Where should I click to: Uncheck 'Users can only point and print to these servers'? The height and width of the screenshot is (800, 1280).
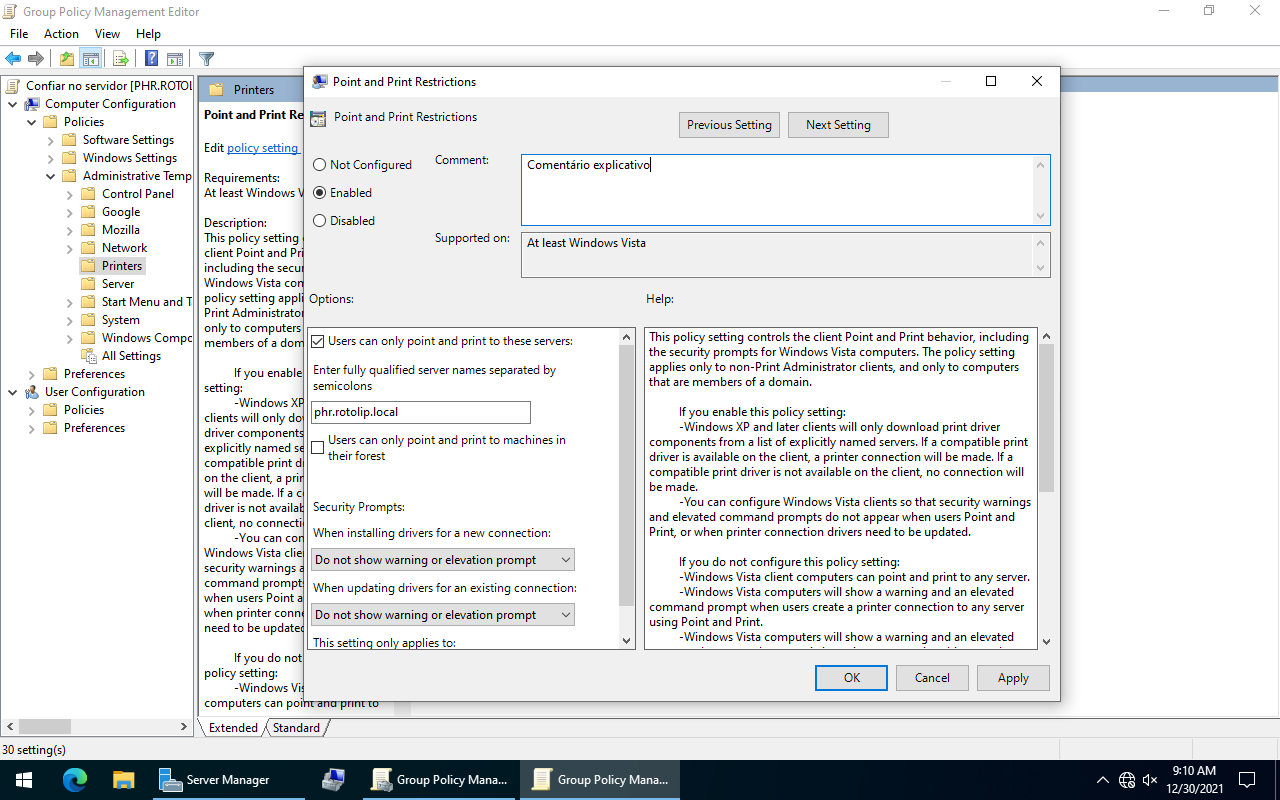point(318,341)
